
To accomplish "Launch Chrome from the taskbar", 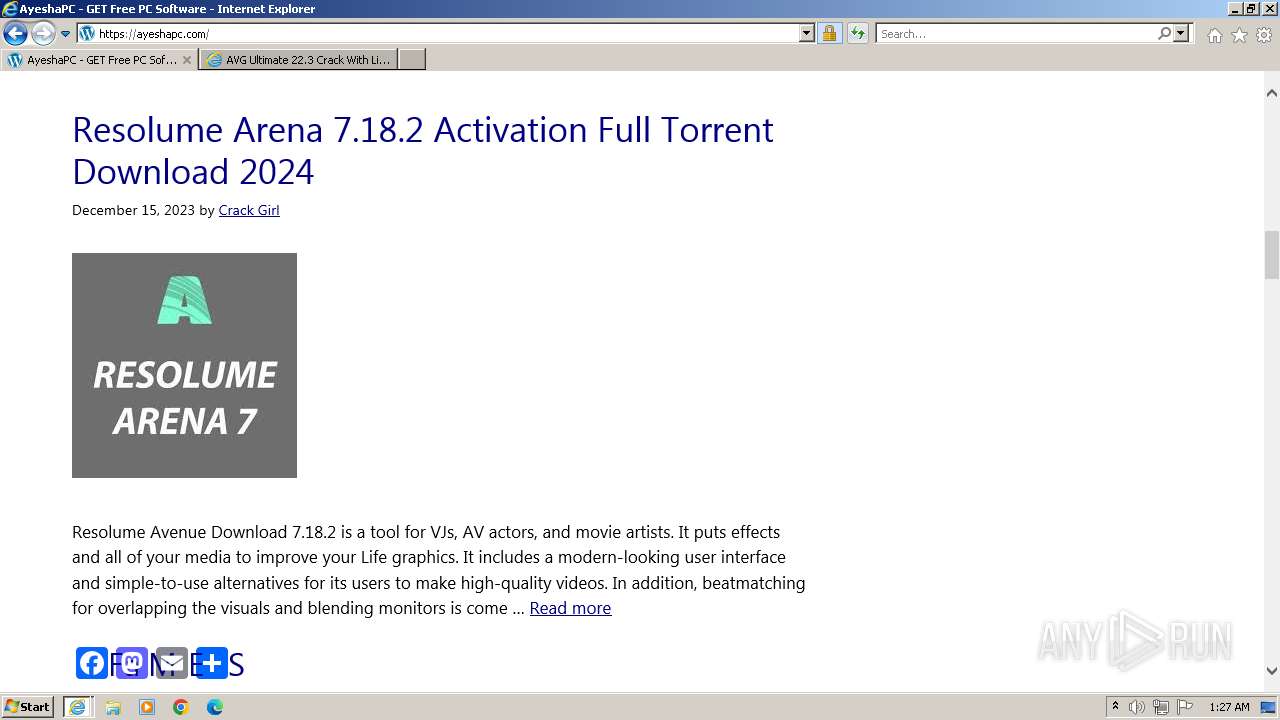I will (x=181, y=707).
